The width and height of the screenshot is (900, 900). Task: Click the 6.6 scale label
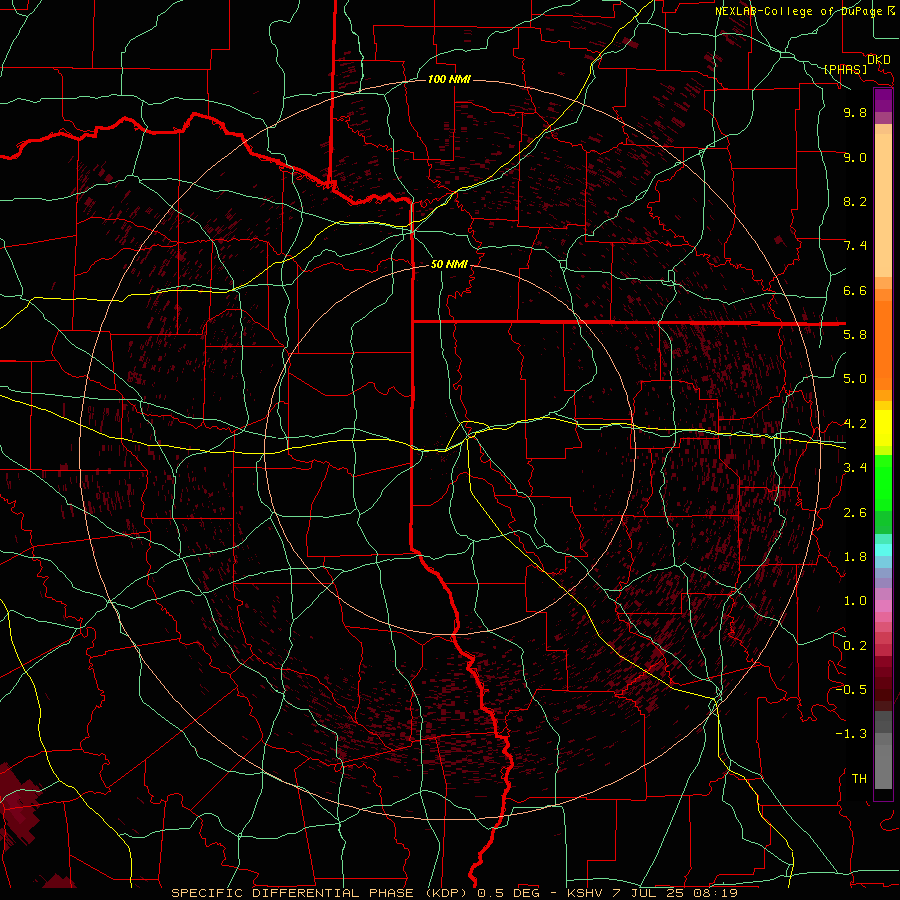click(x=855, y=290)
